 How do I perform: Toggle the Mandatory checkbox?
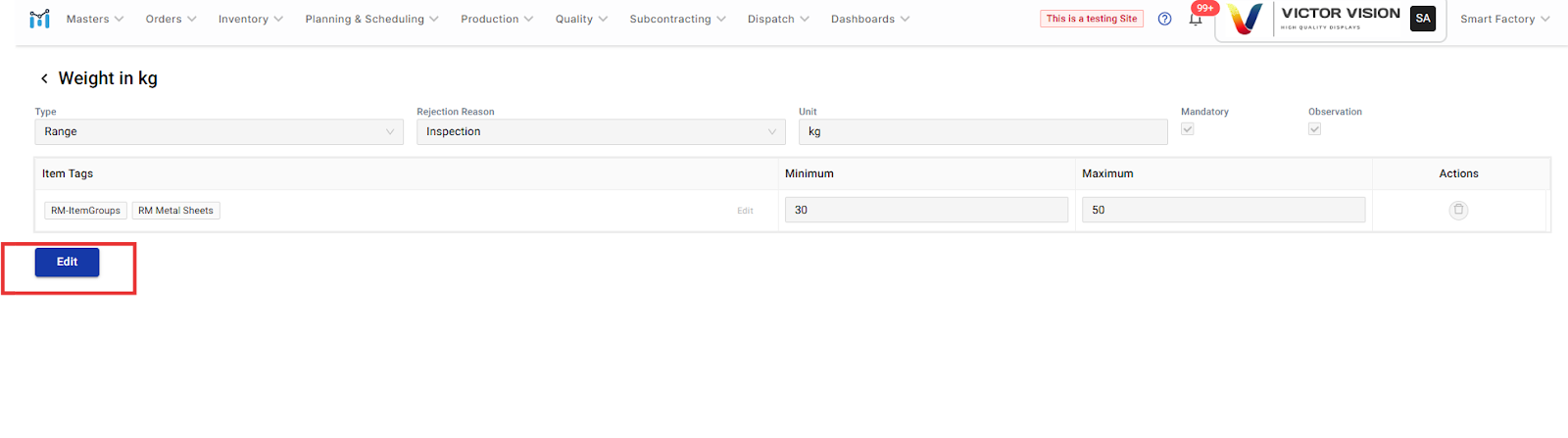pos(1188,129)
